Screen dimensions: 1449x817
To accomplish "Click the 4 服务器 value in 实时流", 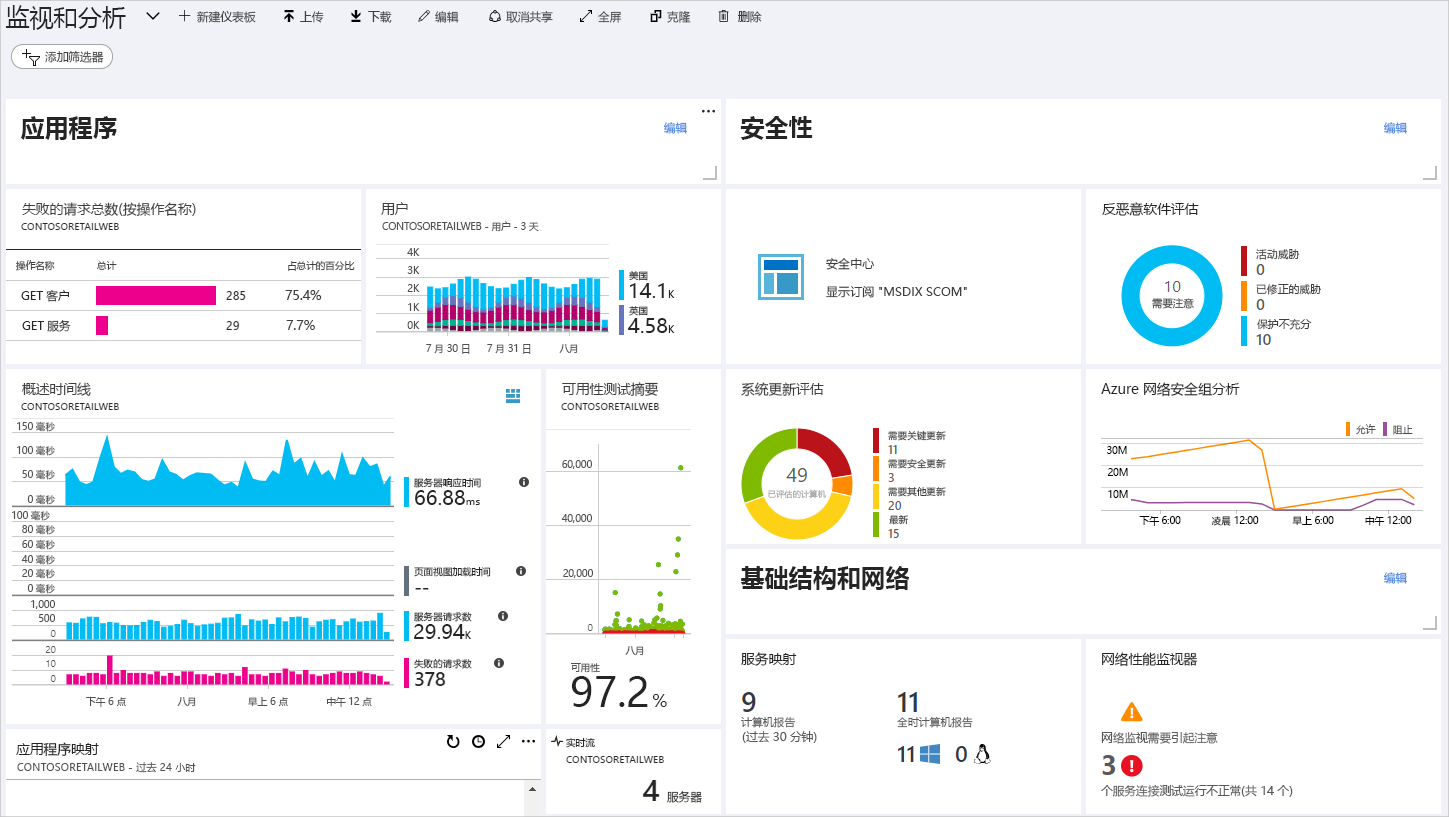I will (x=651, y=791).
